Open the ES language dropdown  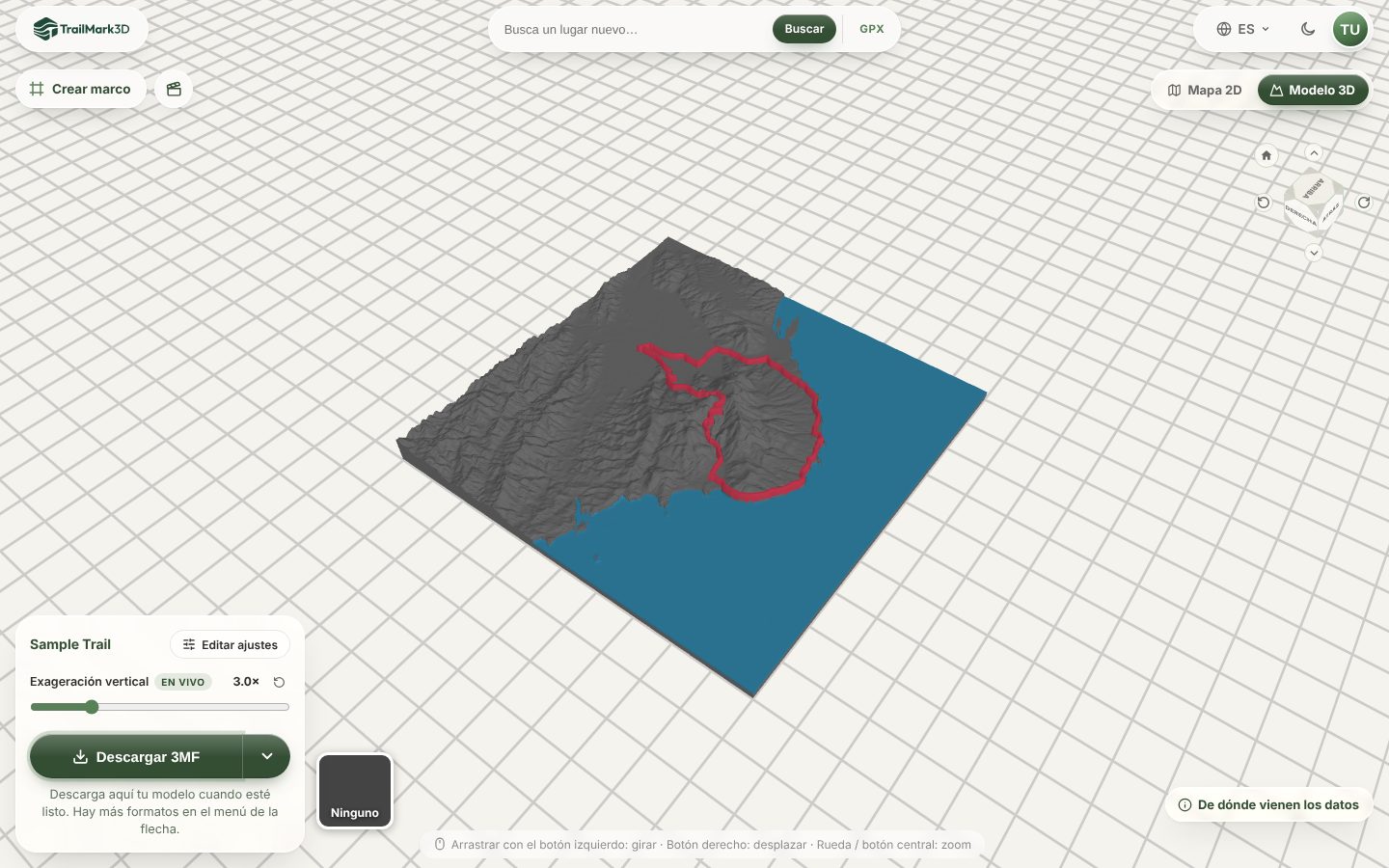pos(1243,29)
